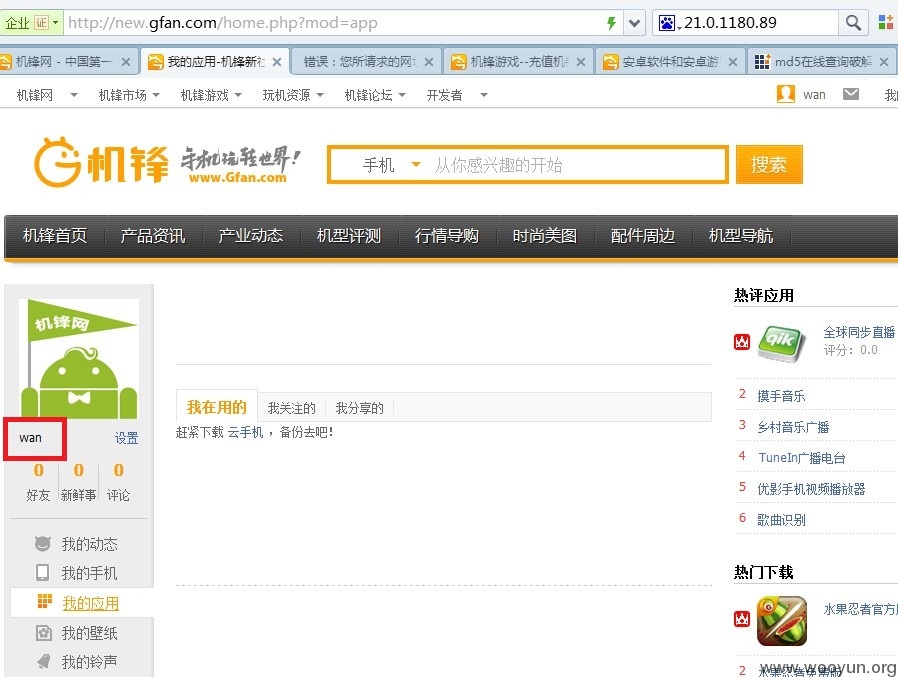Close the 错误：您所请求的网 tab
This screenshot has height=677, width=898.
point(428,62)
